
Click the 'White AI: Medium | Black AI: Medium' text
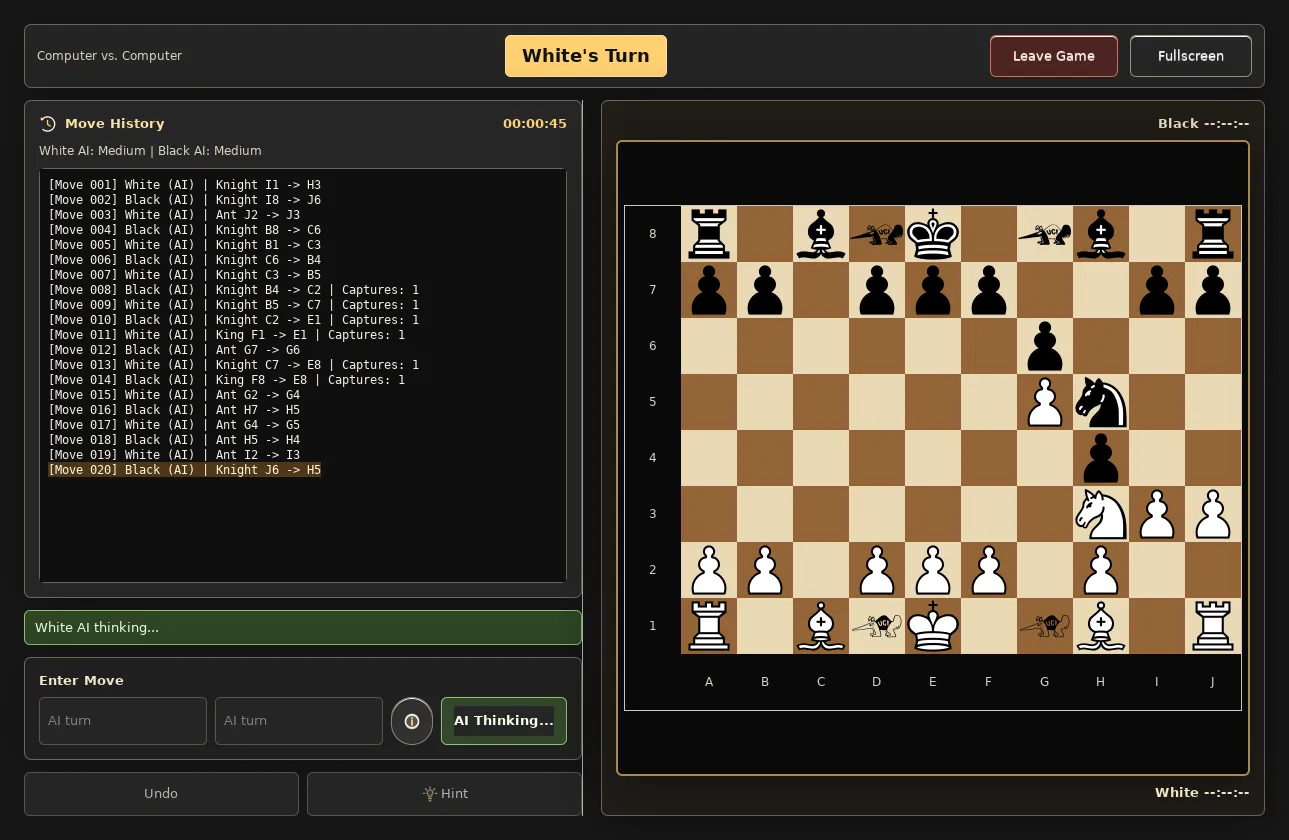(151, 151)
